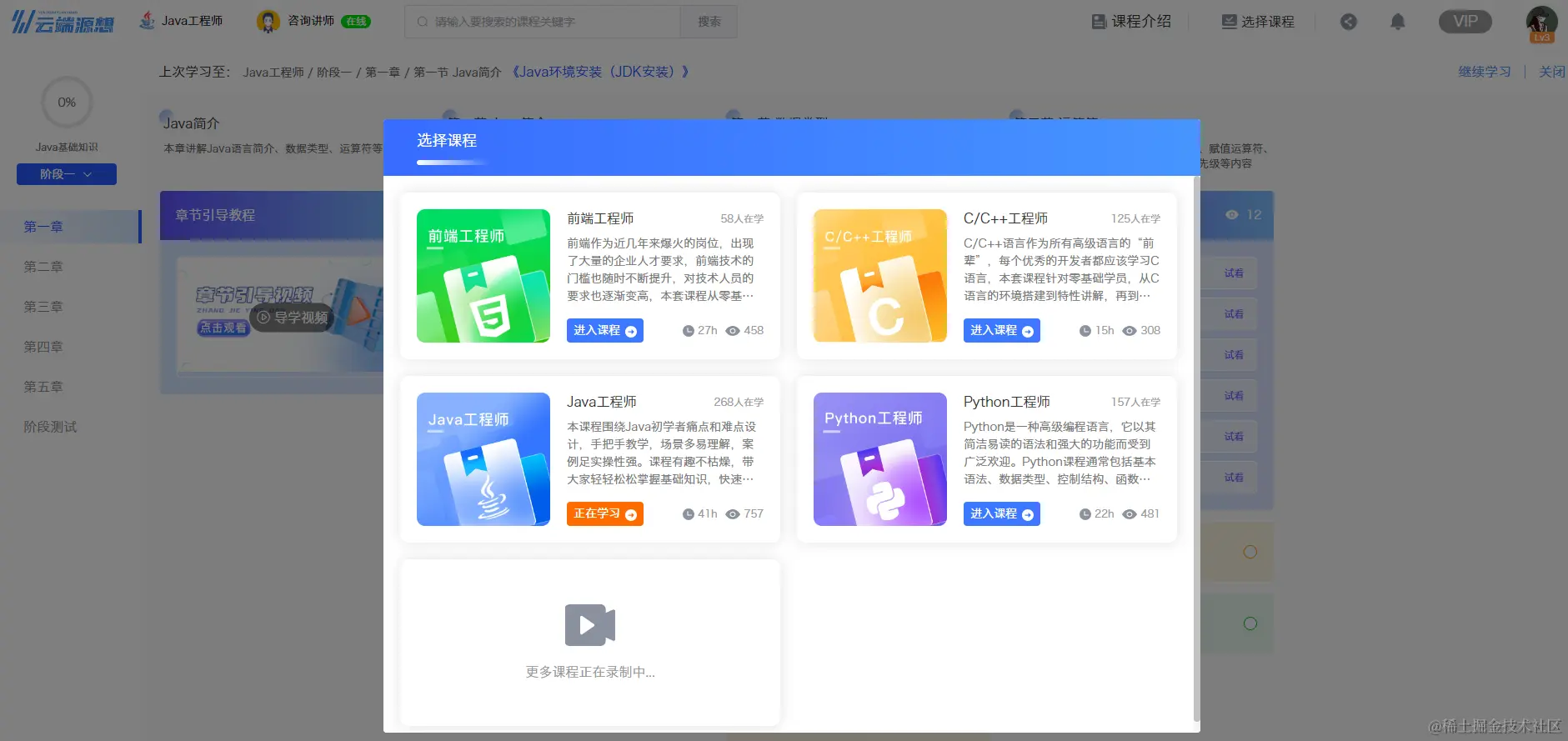
Task: Click the 前端工程师 HTML5 course thumbnail
Action: [x=483, y=276]
